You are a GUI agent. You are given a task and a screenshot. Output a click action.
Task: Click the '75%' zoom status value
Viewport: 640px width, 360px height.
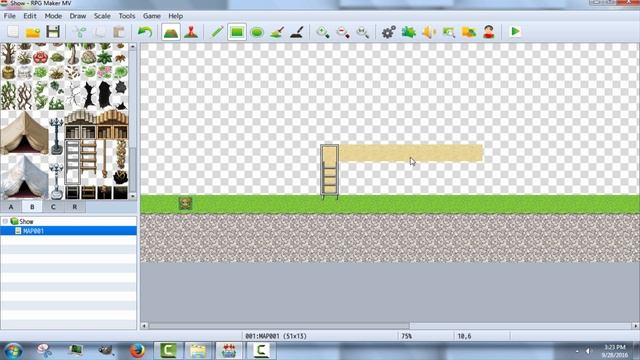click(x=407, y=336)
